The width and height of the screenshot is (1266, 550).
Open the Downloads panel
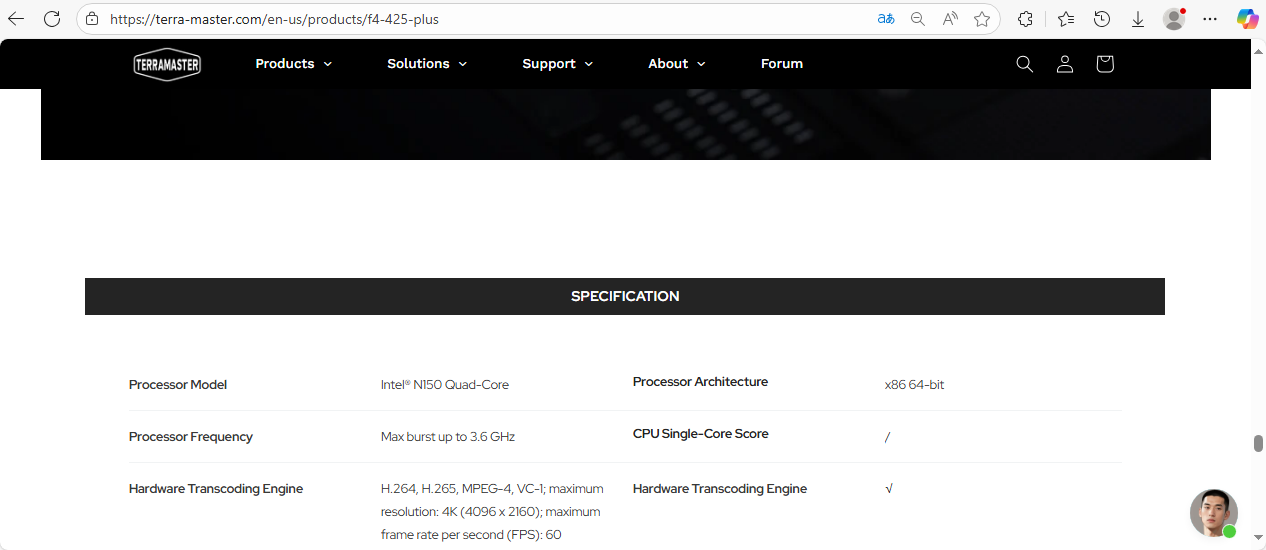1138,19
